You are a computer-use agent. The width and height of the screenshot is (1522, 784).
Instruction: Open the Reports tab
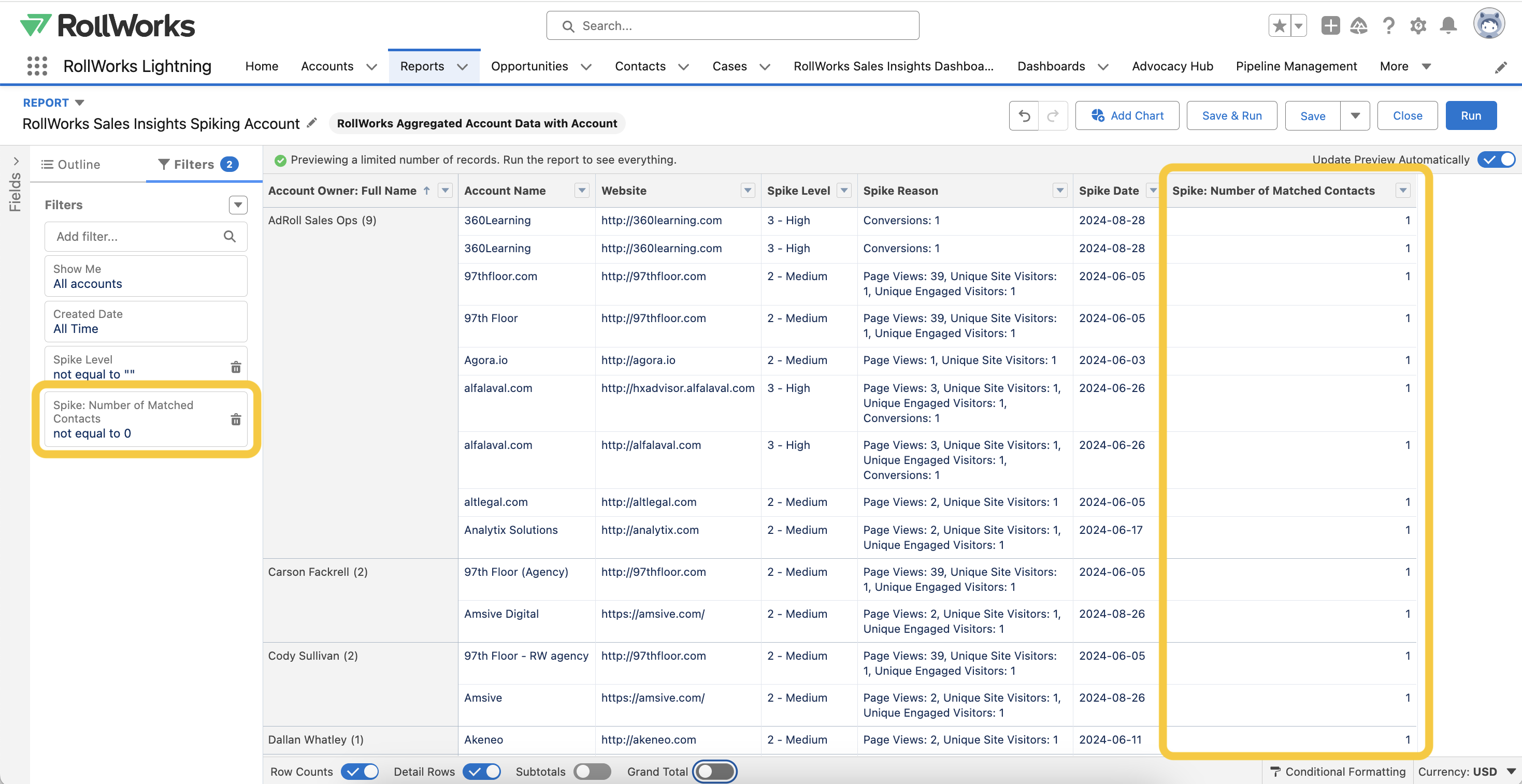point(422,66)
